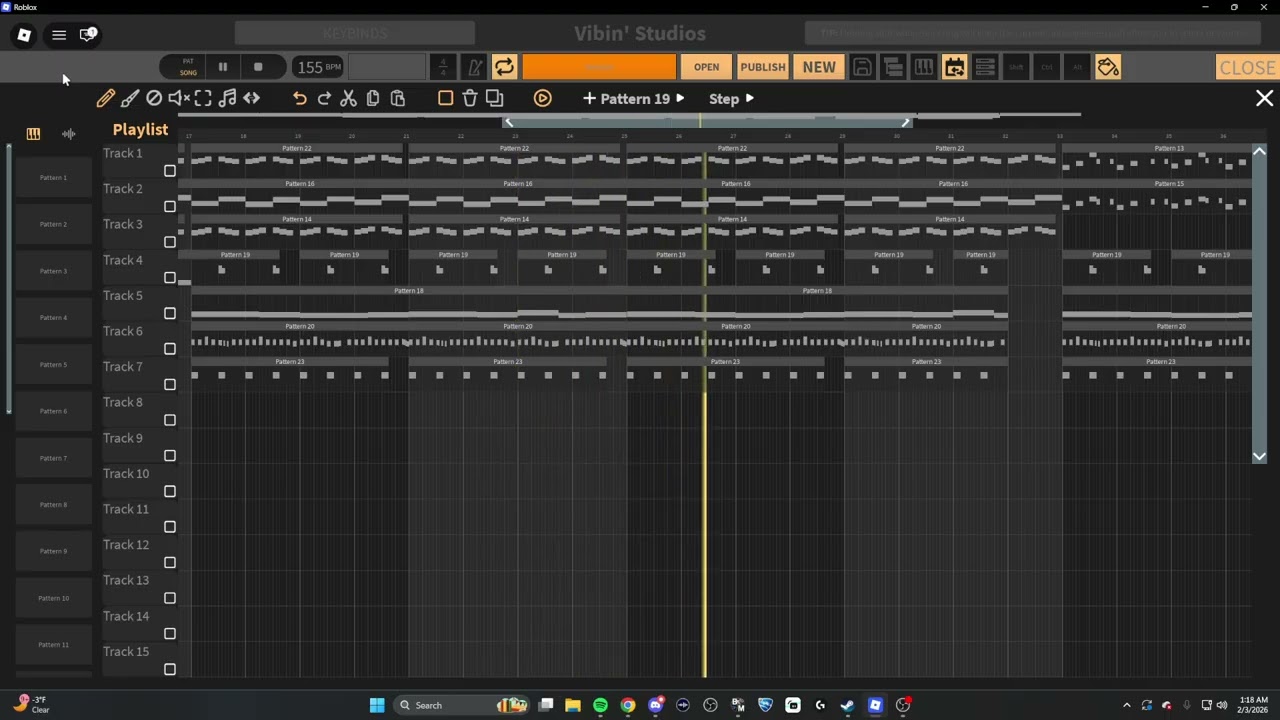1280x720 pixels.
Task: Click the orange circled play icon
Action: [542, 98]
